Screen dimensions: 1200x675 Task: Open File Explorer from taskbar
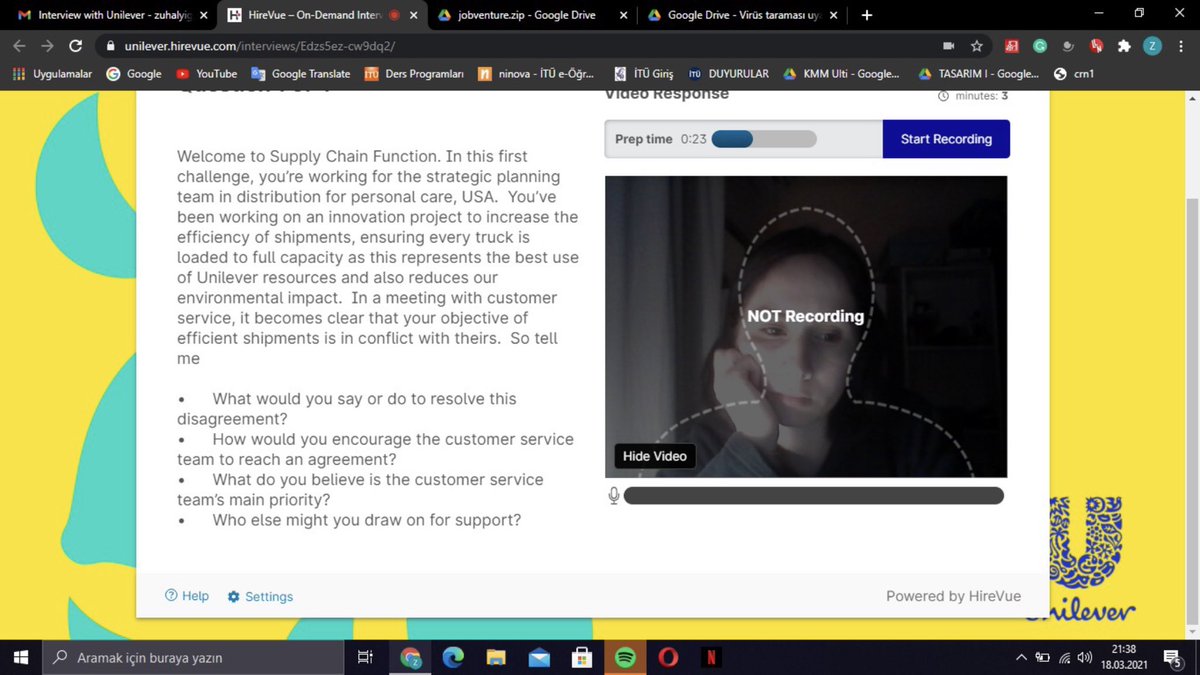coord(496,657)
